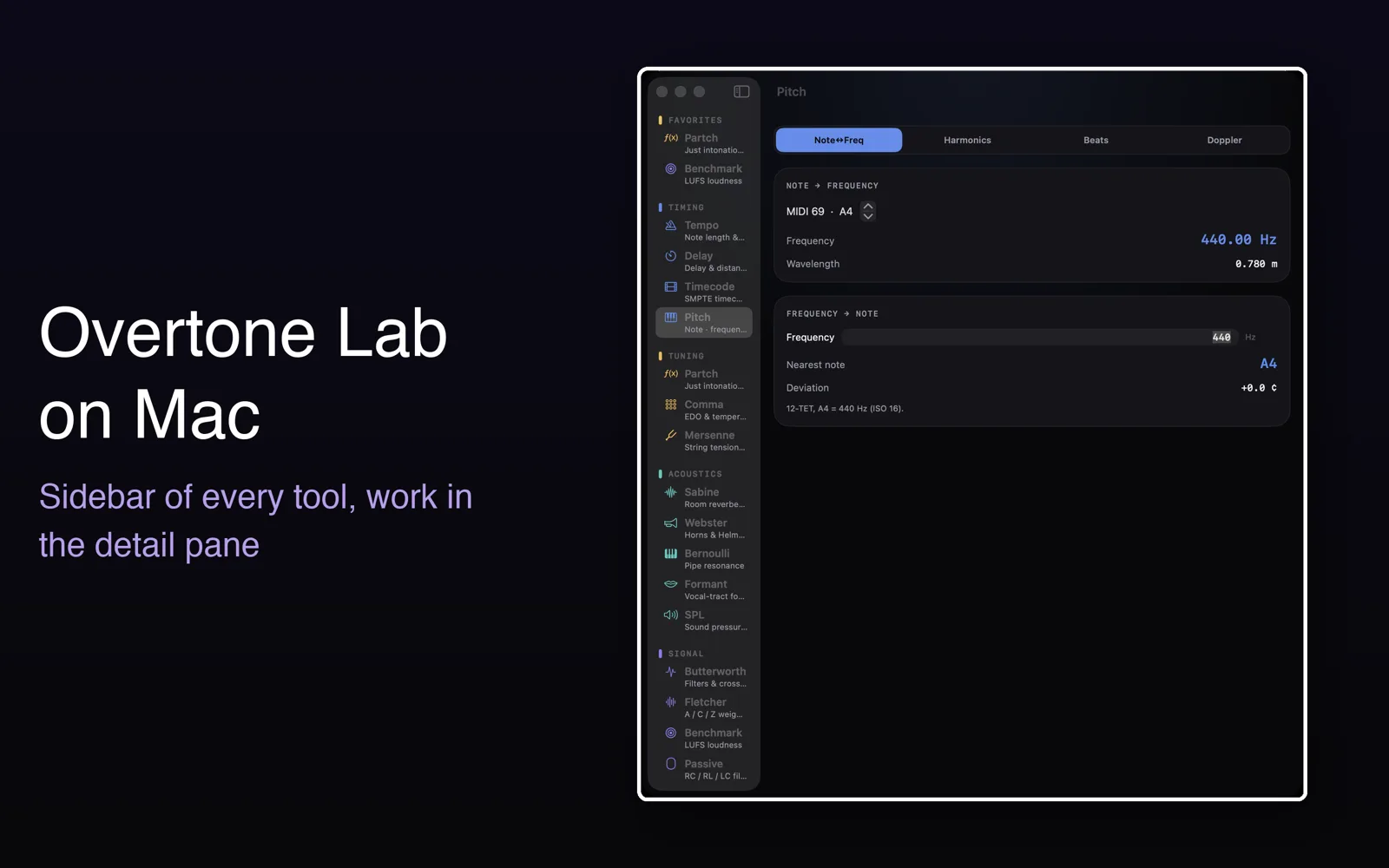
Task: Click the A4 nearest note value
Action: pos(1268,364)
